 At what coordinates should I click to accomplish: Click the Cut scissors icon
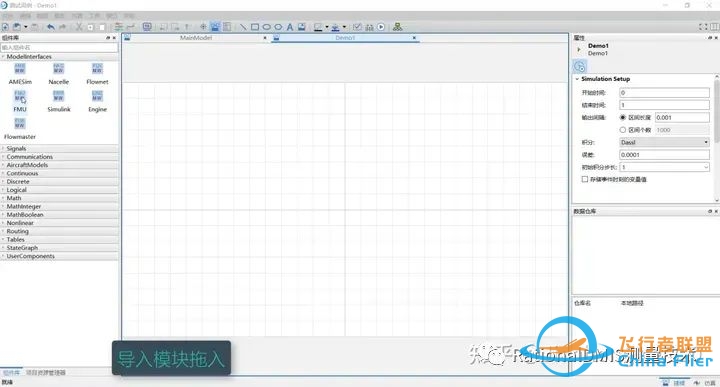pyautogui.click(x=79, y=27)
